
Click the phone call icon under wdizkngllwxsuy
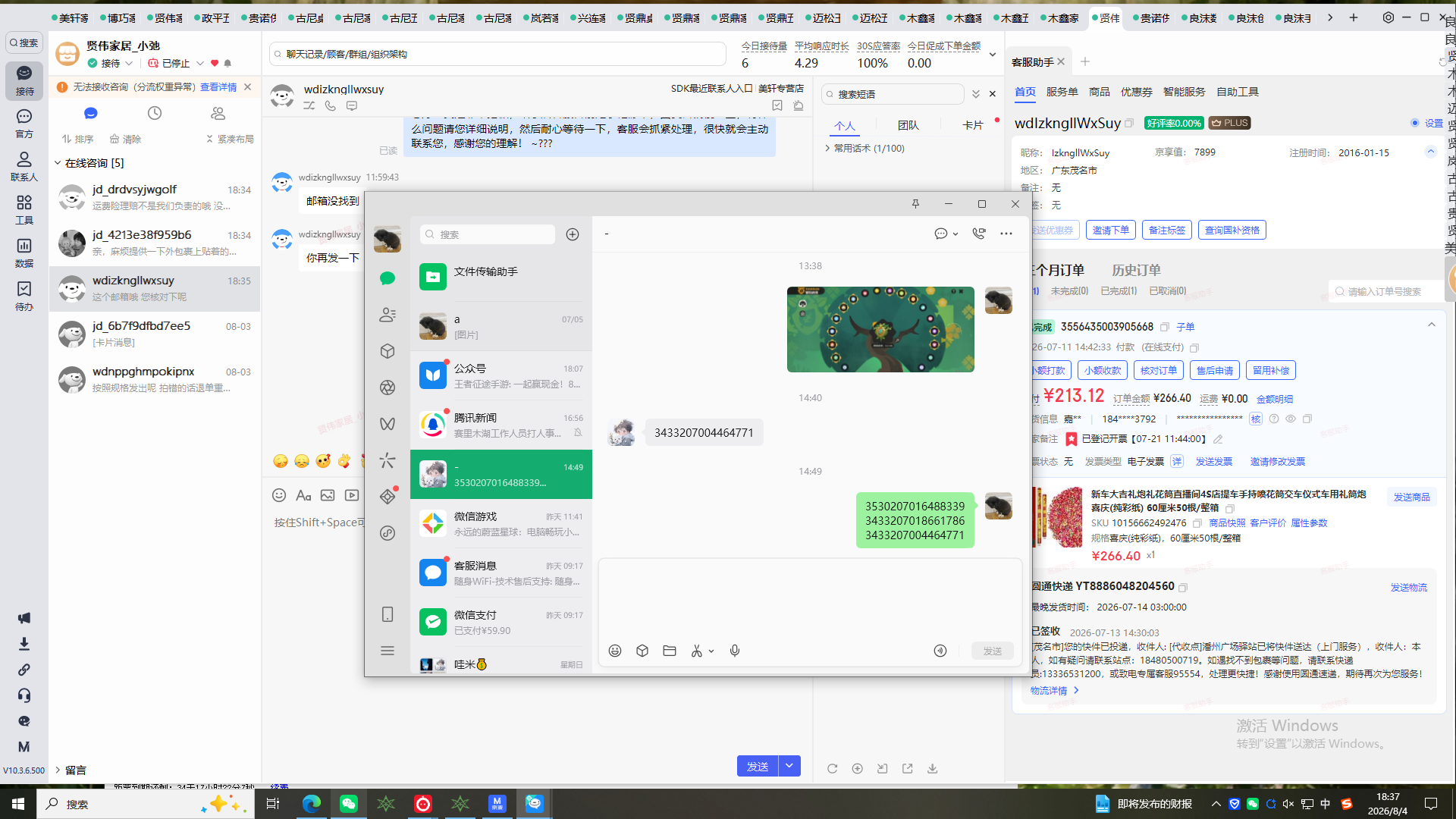(x=331, y=106)
